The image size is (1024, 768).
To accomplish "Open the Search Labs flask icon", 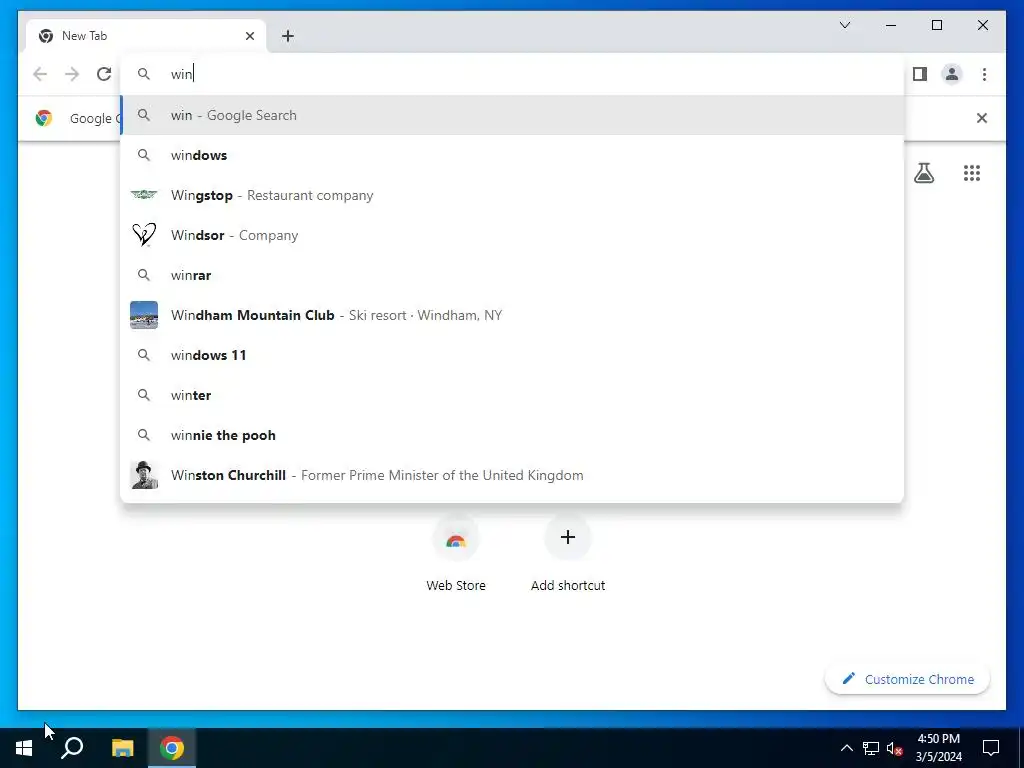I will tap(923, 173).
